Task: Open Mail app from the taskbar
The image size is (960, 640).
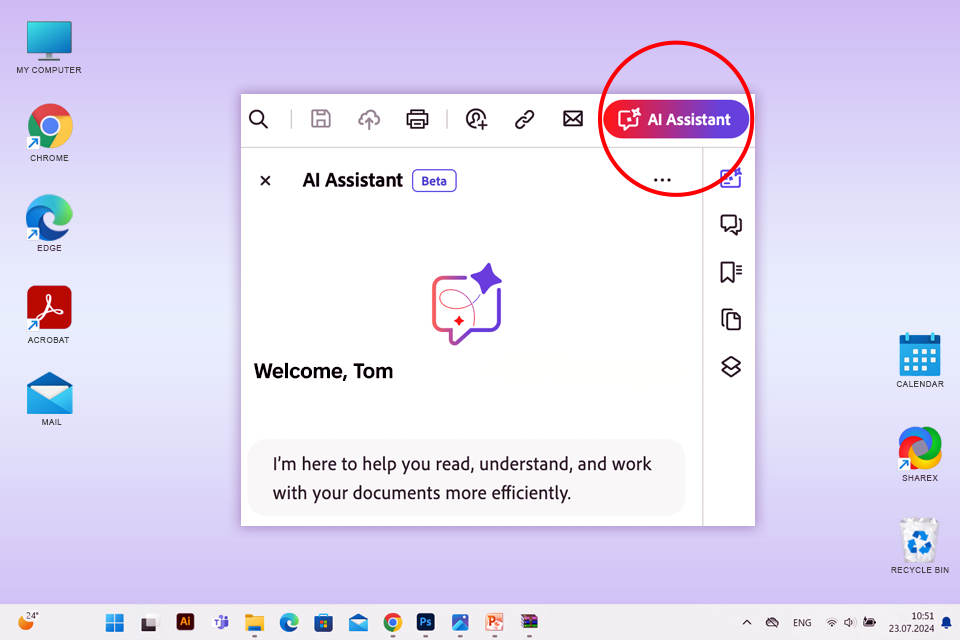Action: tap(358, 623)
